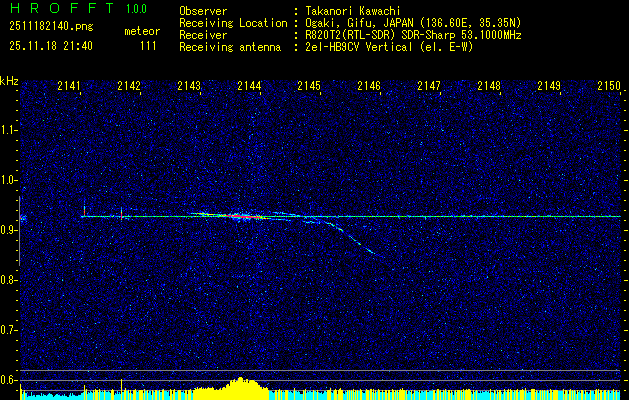This screenshot has height=400, width=629.
Task: Click frequency label 0.7
Action: 8,330
